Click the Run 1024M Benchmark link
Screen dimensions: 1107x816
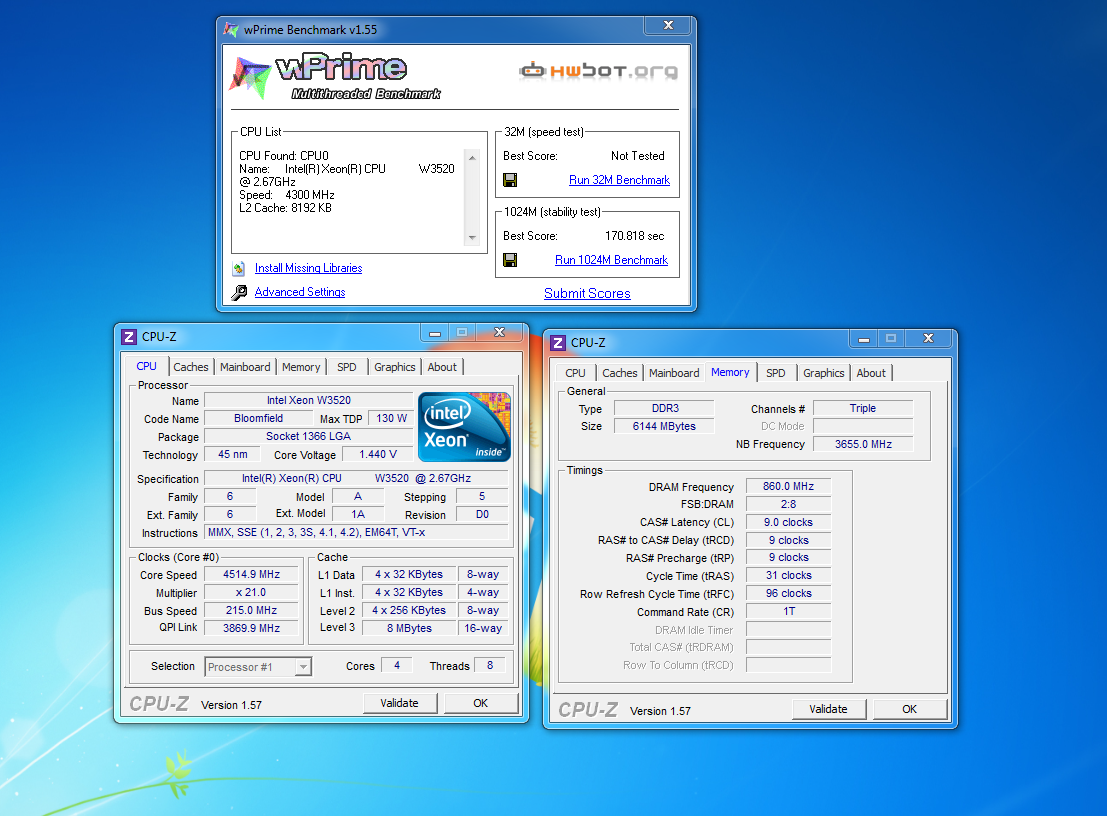tap(611, 260)
